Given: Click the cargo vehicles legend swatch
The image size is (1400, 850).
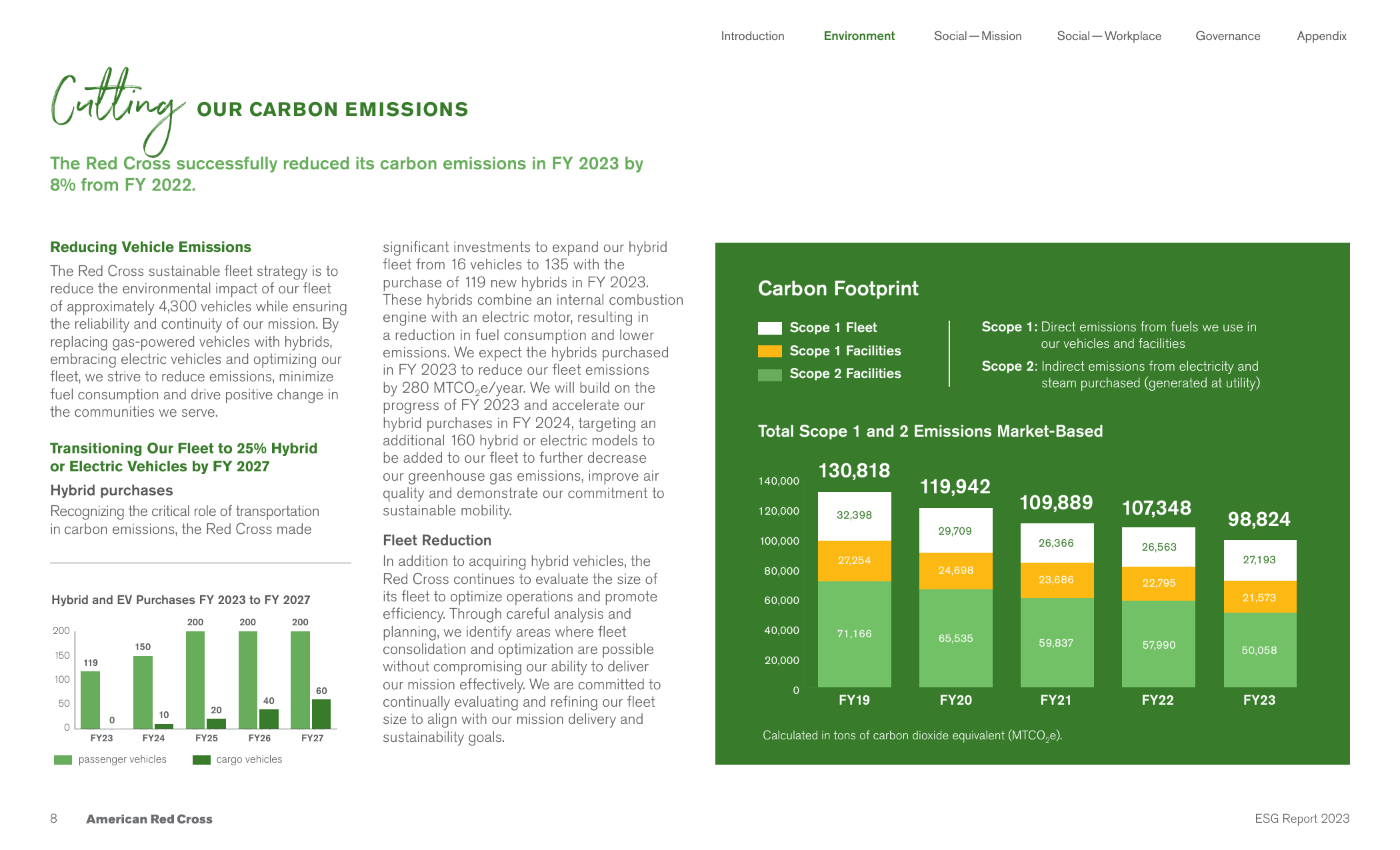Looking at the screenshot, I should pyautogui.click(x=201, y=760).
